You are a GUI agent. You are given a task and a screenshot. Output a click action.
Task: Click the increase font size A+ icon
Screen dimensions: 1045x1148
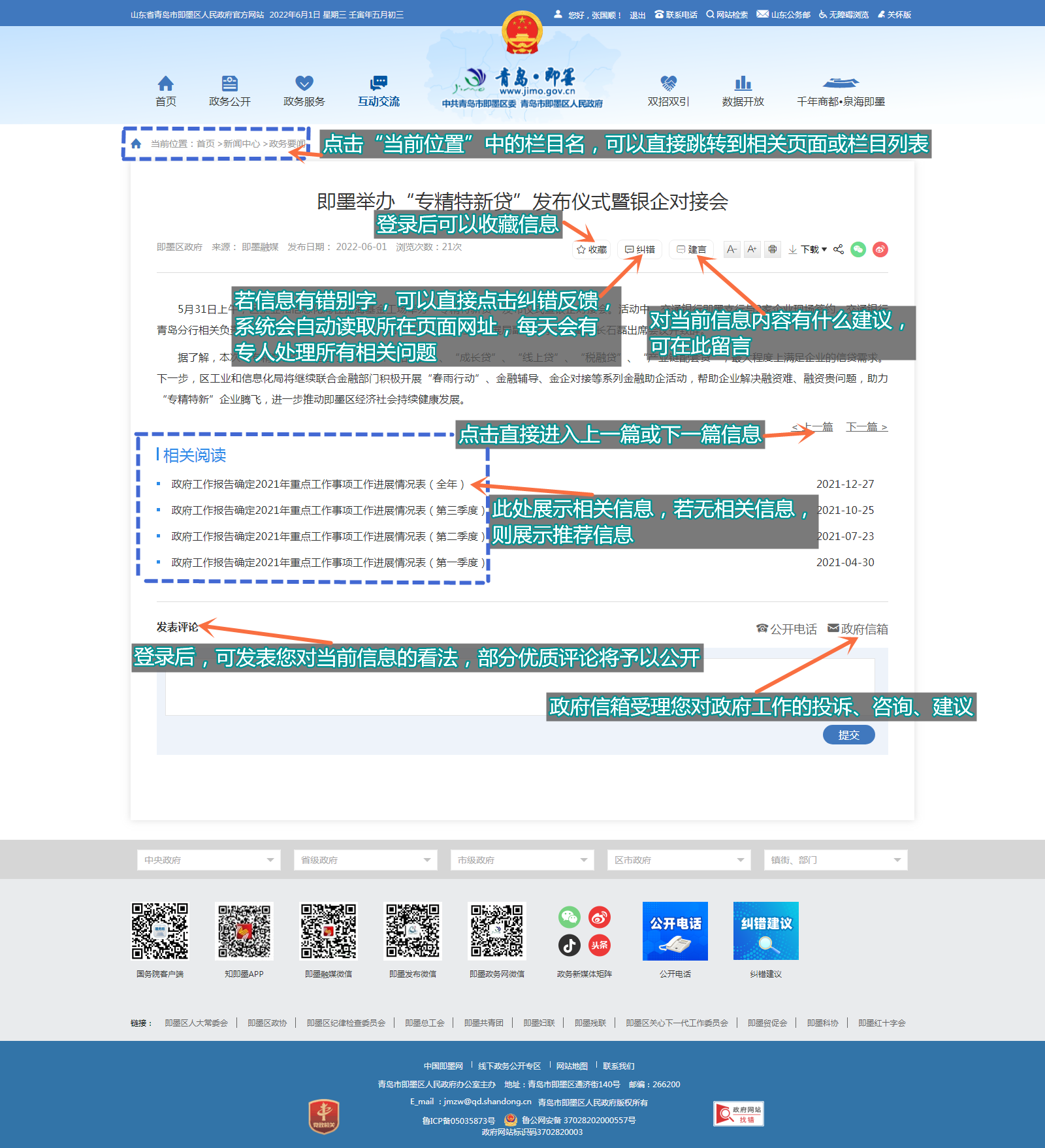tap(752, 249)
